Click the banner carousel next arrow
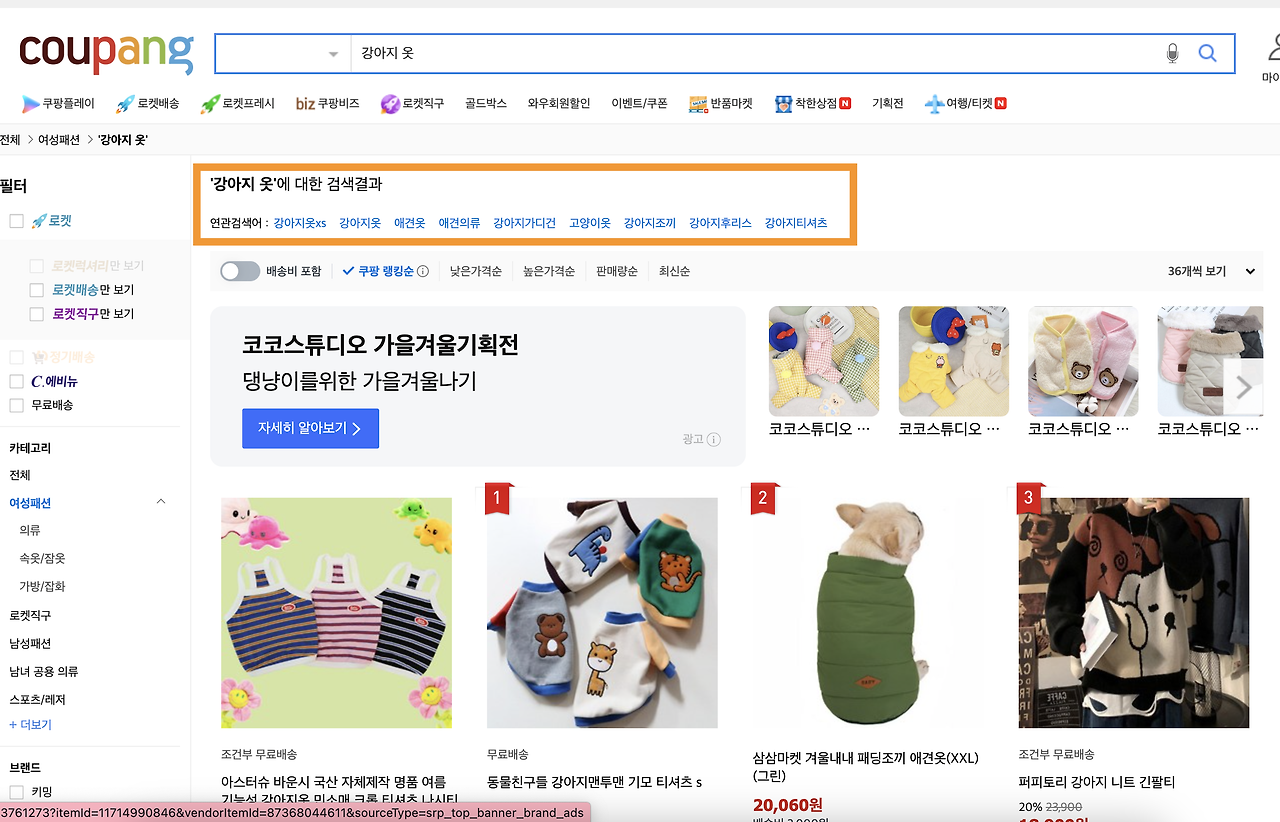The height and width of the screenshot is (822, 1280). tap(1243, 386)
